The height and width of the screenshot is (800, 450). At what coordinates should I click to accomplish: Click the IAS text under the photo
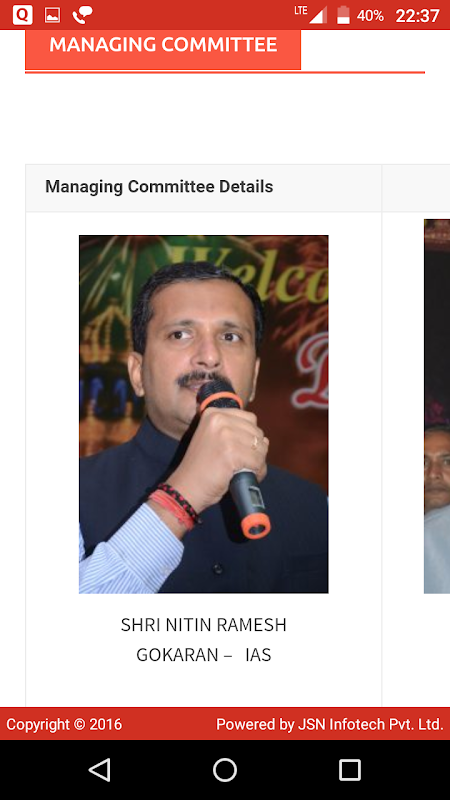(258, 655)
